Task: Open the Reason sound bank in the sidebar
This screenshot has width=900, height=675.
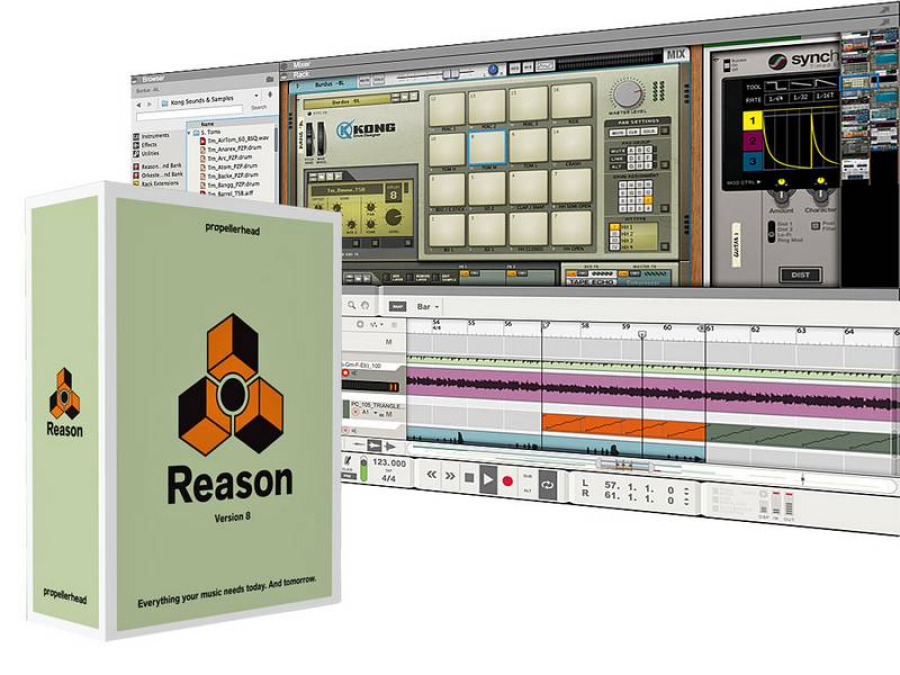Action: (x=158, y=166)
